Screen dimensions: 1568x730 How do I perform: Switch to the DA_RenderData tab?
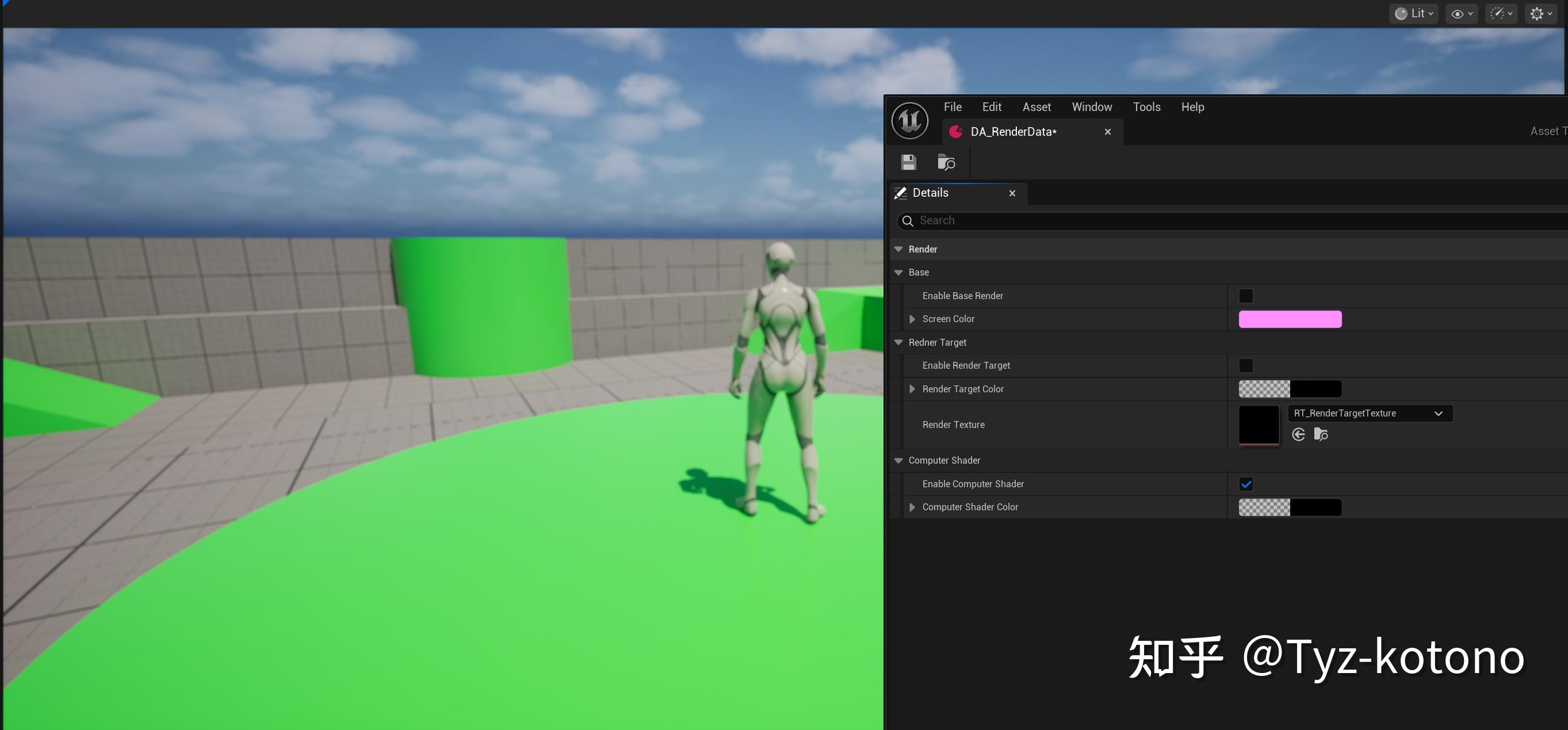click(x=1012, y=132)
